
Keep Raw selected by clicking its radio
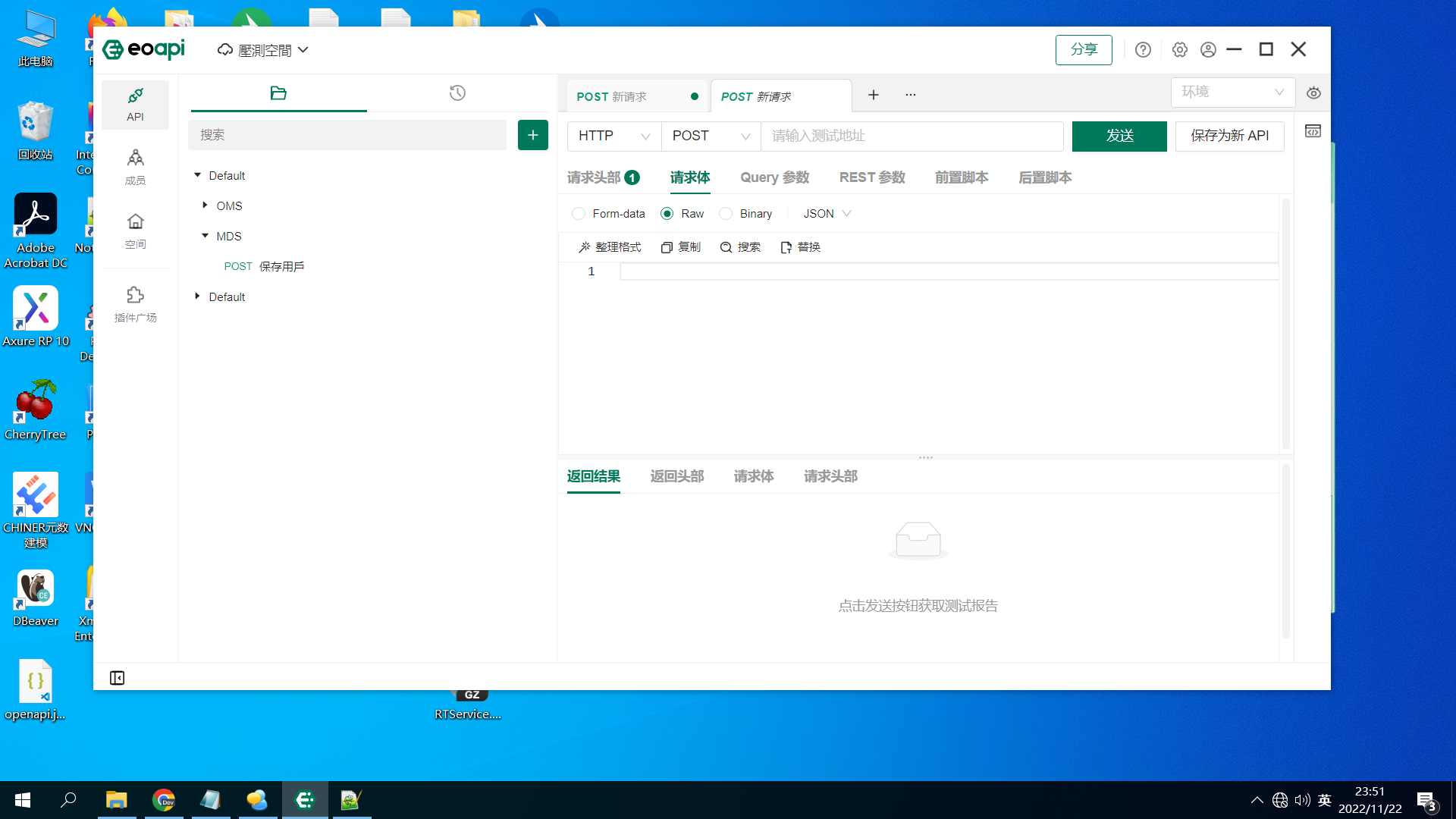click(x=667, y=213)
